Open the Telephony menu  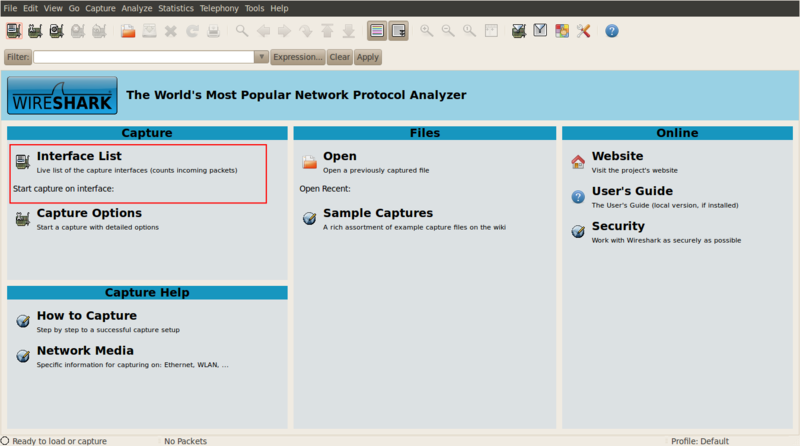pos(219,8)
